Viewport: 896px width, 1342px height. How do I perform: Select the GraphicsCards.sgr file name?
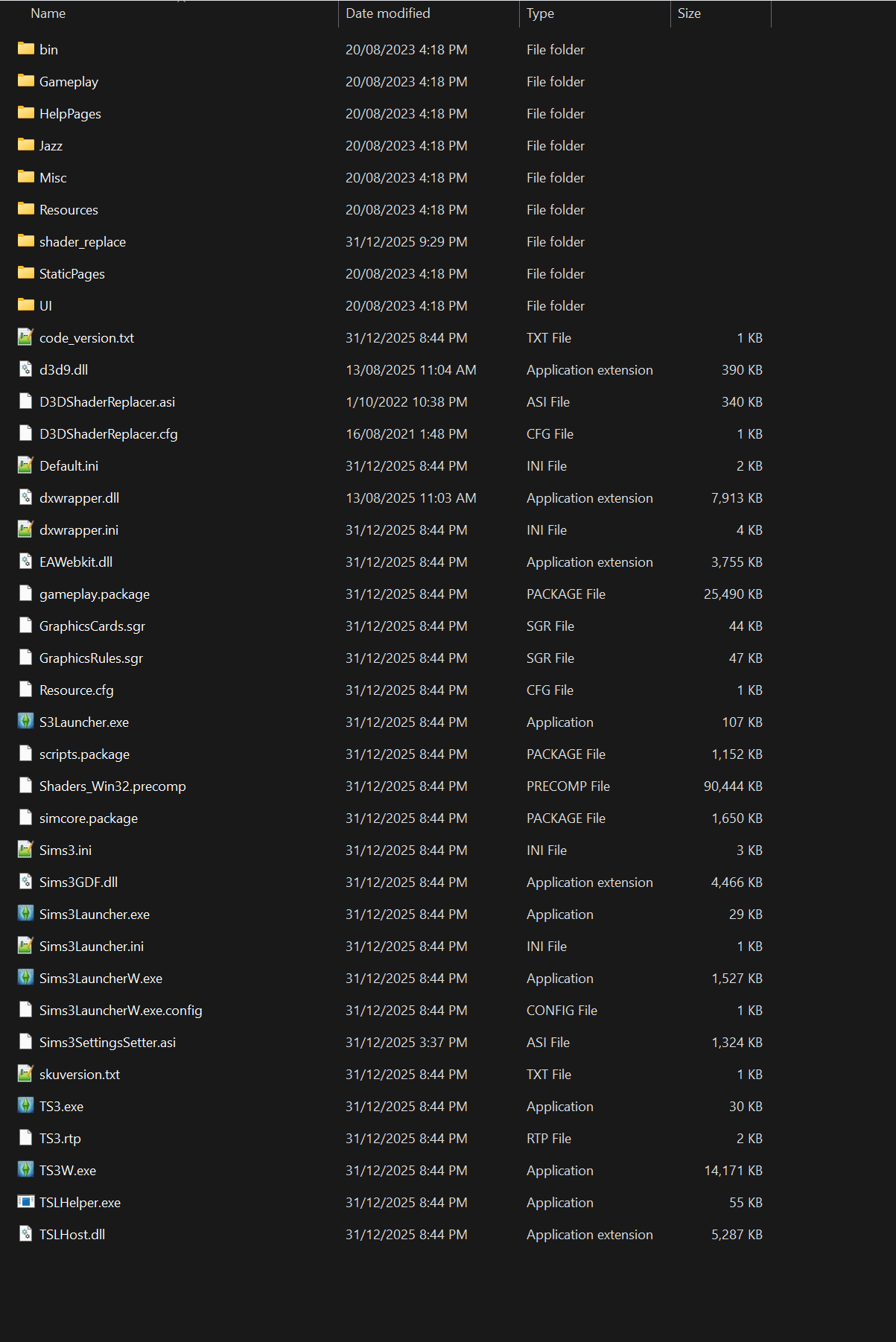(92, 626)
